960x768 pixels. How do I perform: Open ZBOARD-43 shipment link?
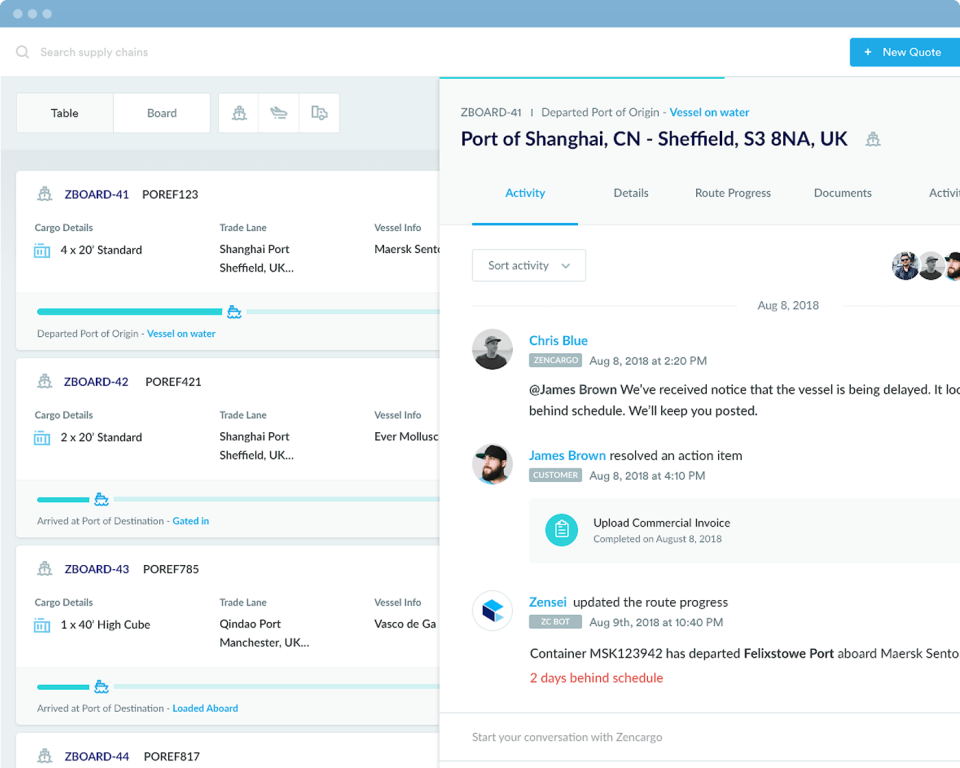(x=97, y=569)
